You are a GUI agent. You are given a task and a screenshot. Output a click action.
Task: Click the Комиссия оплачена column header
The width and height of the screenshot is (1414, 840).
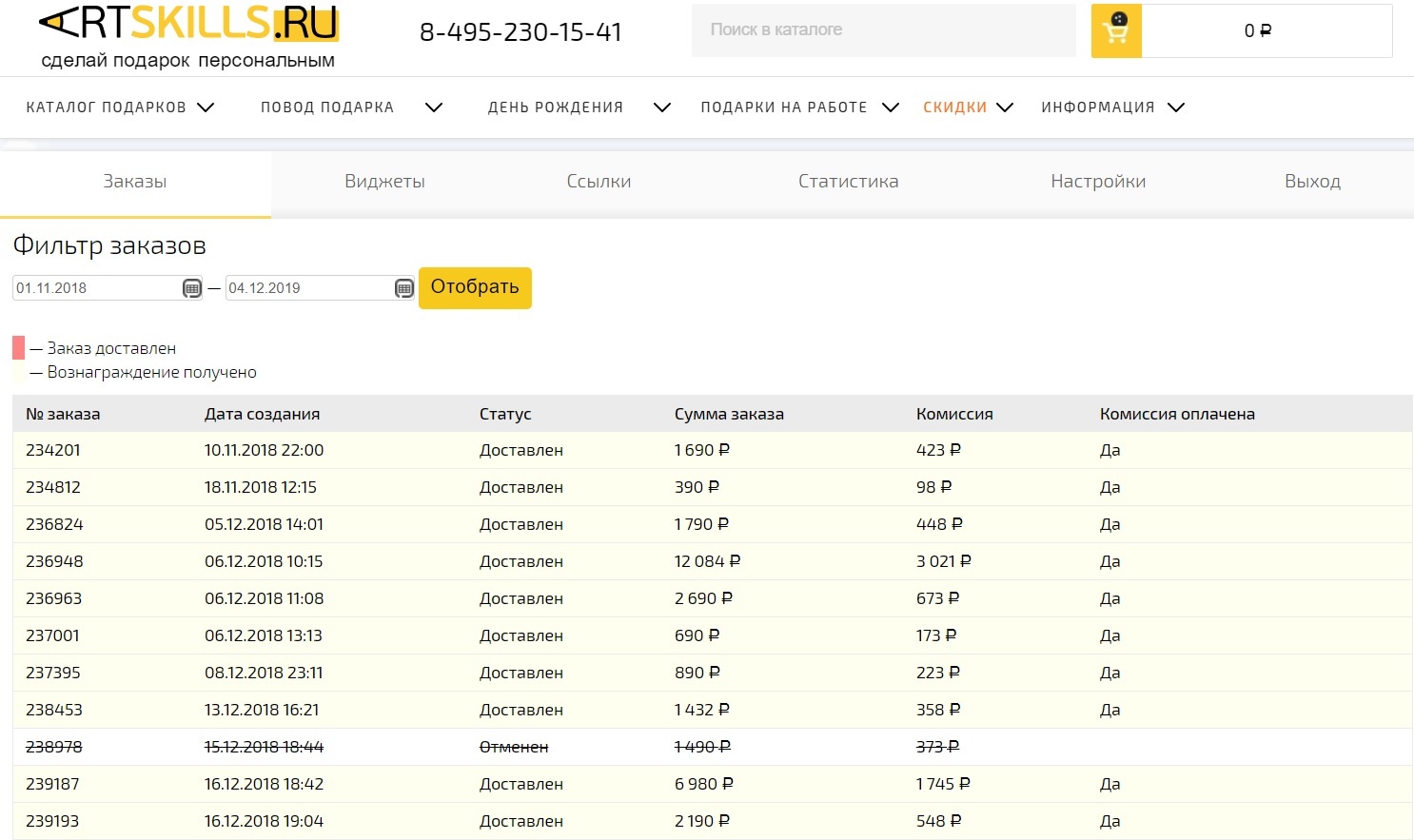click(x=1177, y=414)
